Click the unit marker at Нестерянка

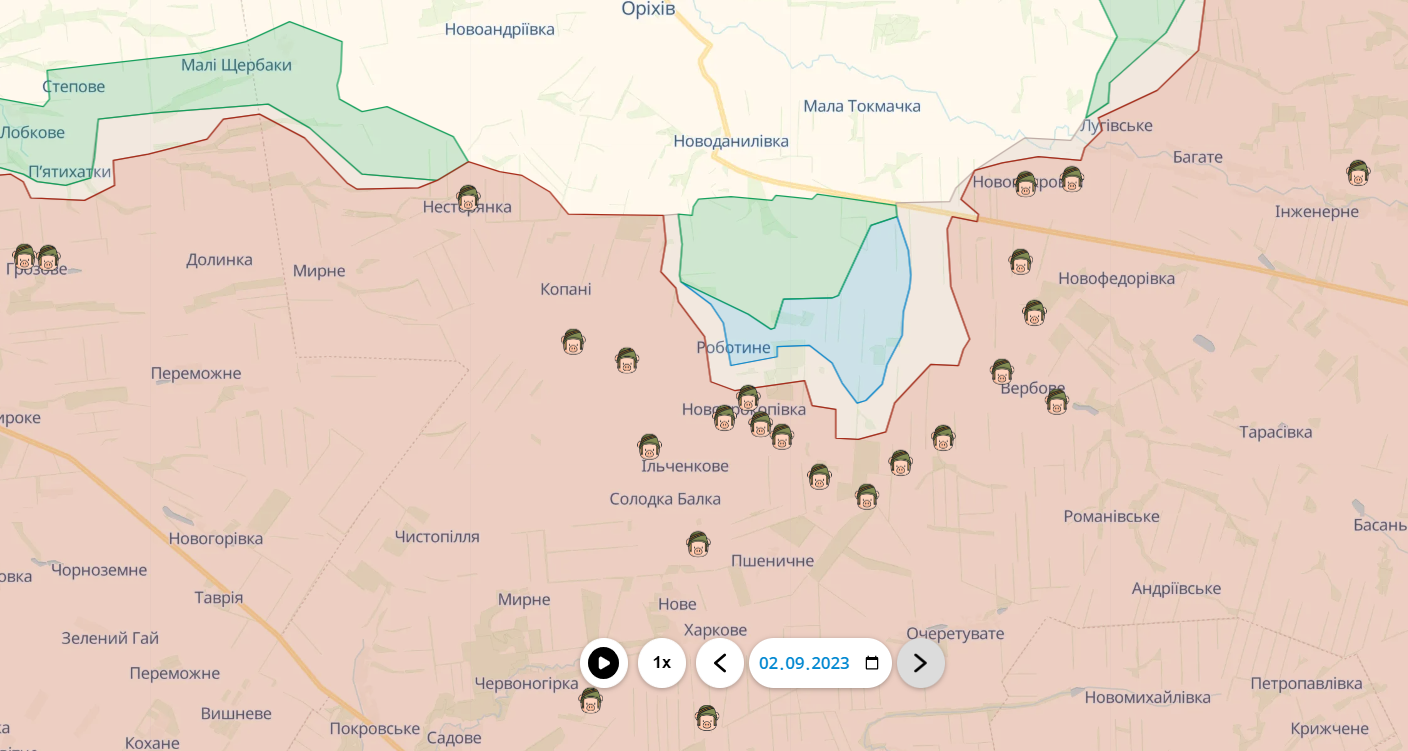(x=468, y=198)
